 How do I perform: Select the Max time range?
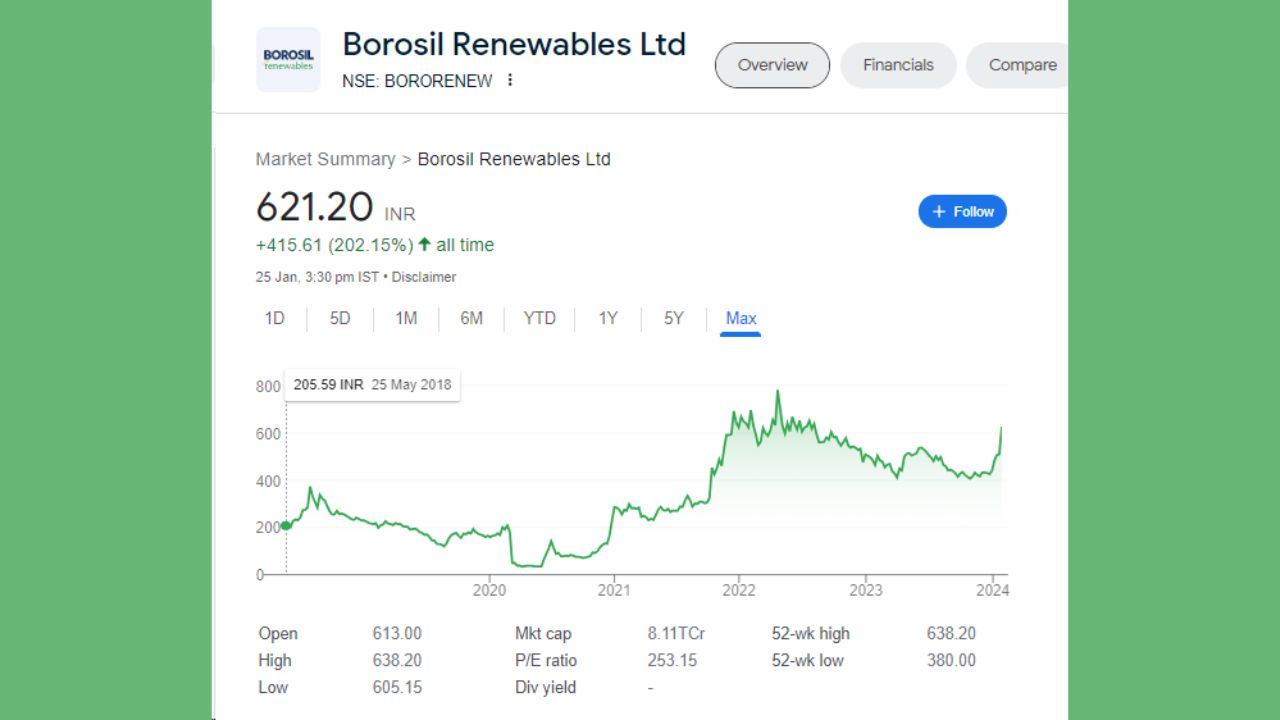[x=741, y=318]
